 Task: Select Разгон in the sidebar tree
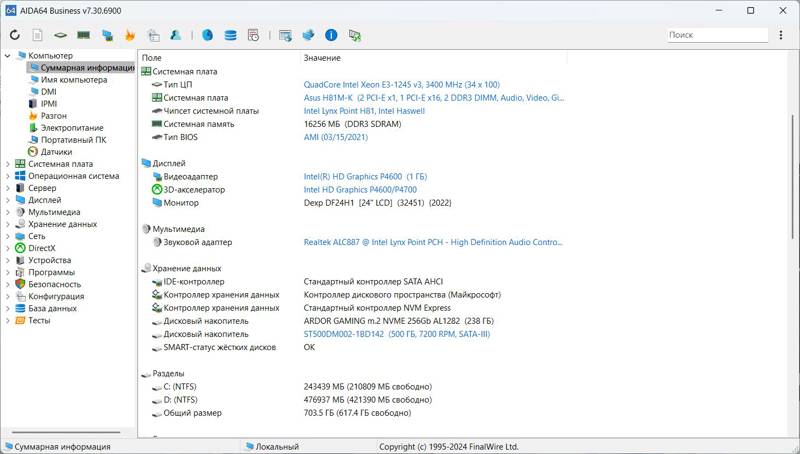(53, 116)
